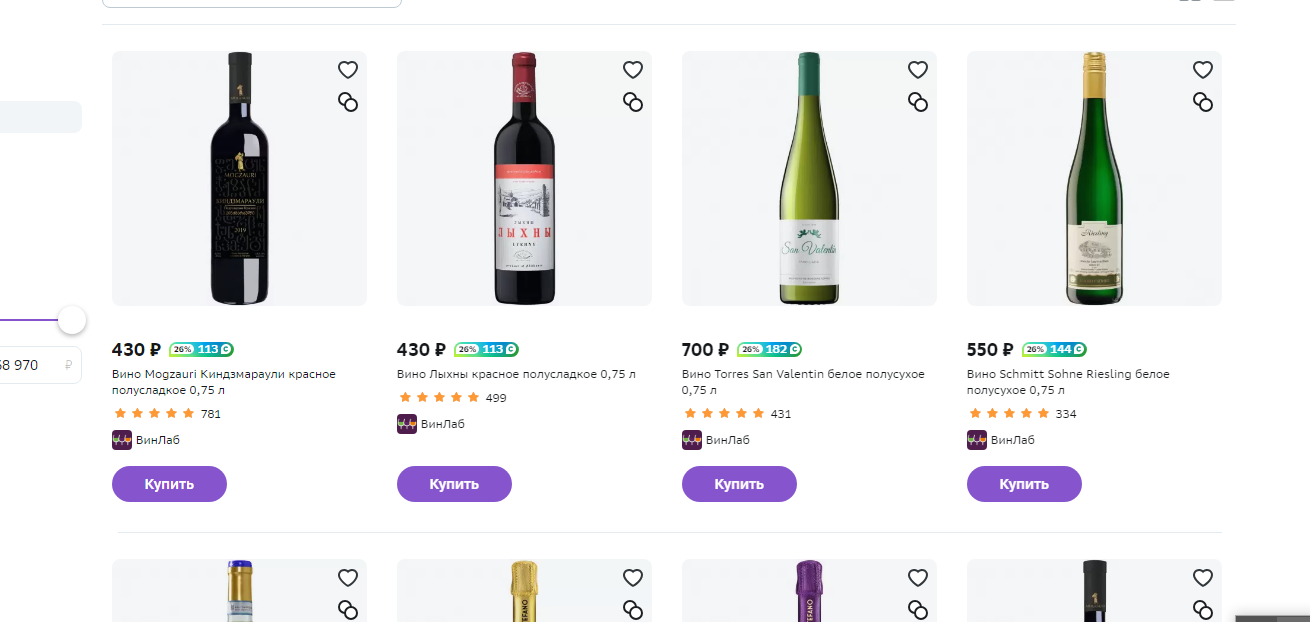Open Torres San Valentin product title link
This screenshot has width=1310, height=622.
click(803, 382)
